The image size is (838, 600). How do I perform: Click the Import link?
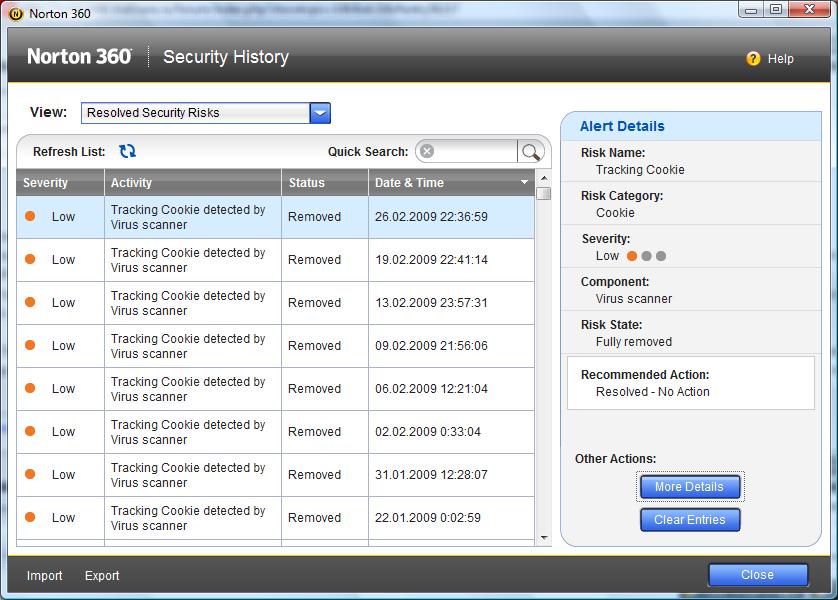44,575
